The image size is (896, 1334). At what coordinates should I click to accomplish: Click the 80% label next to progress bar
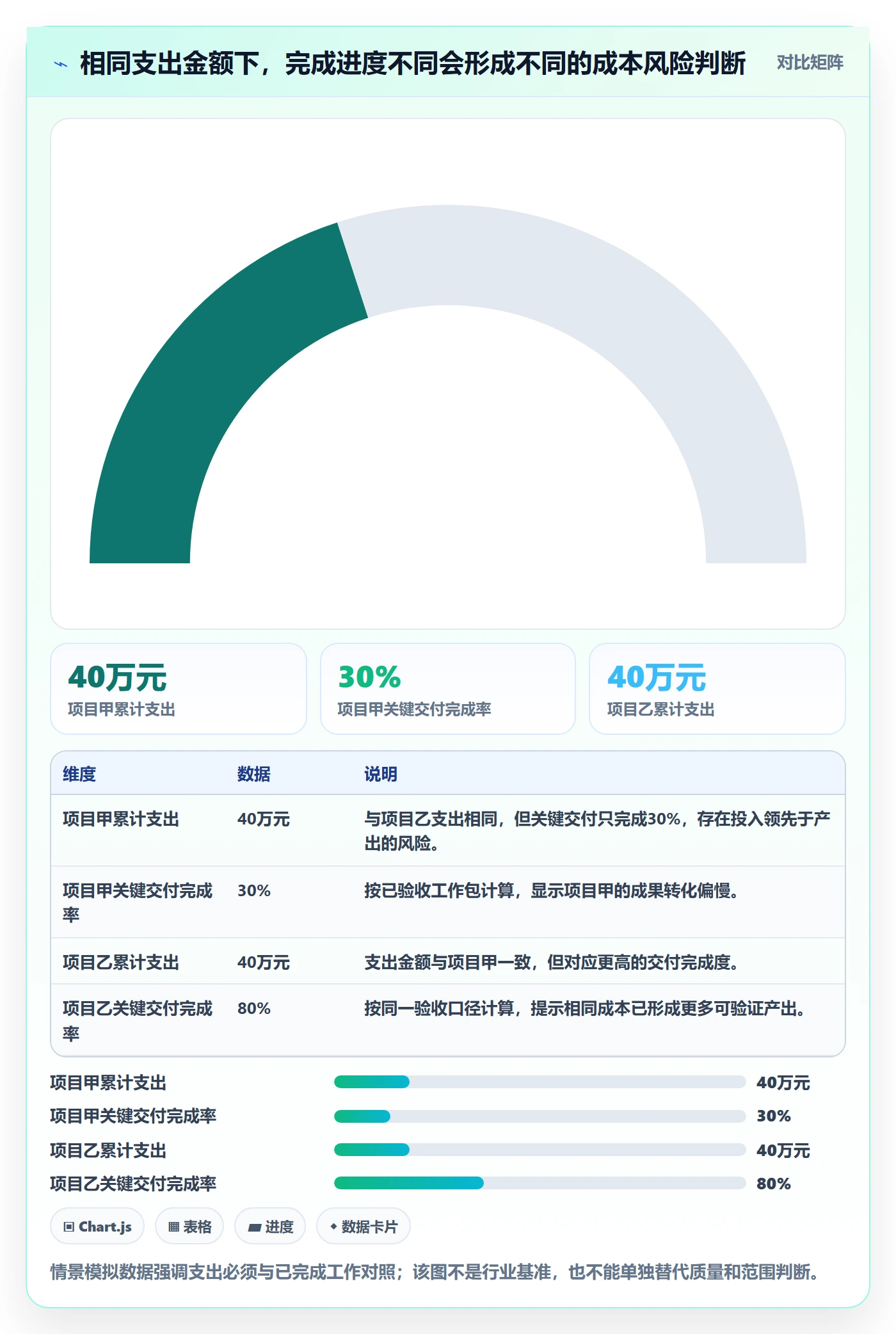tap(774, 1184)
